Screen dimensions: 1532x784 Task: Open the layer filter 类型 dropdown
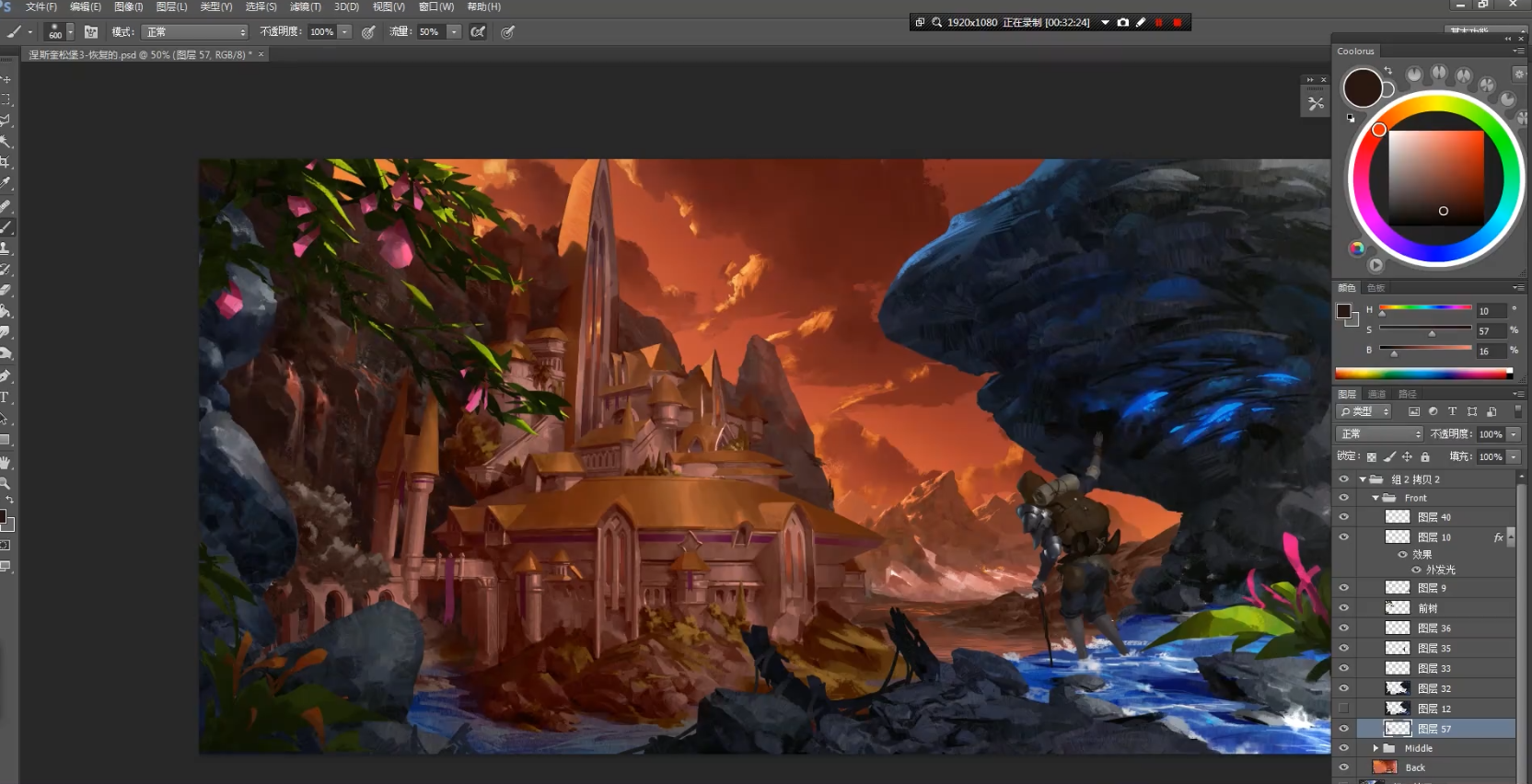(x=1364, y=411)
